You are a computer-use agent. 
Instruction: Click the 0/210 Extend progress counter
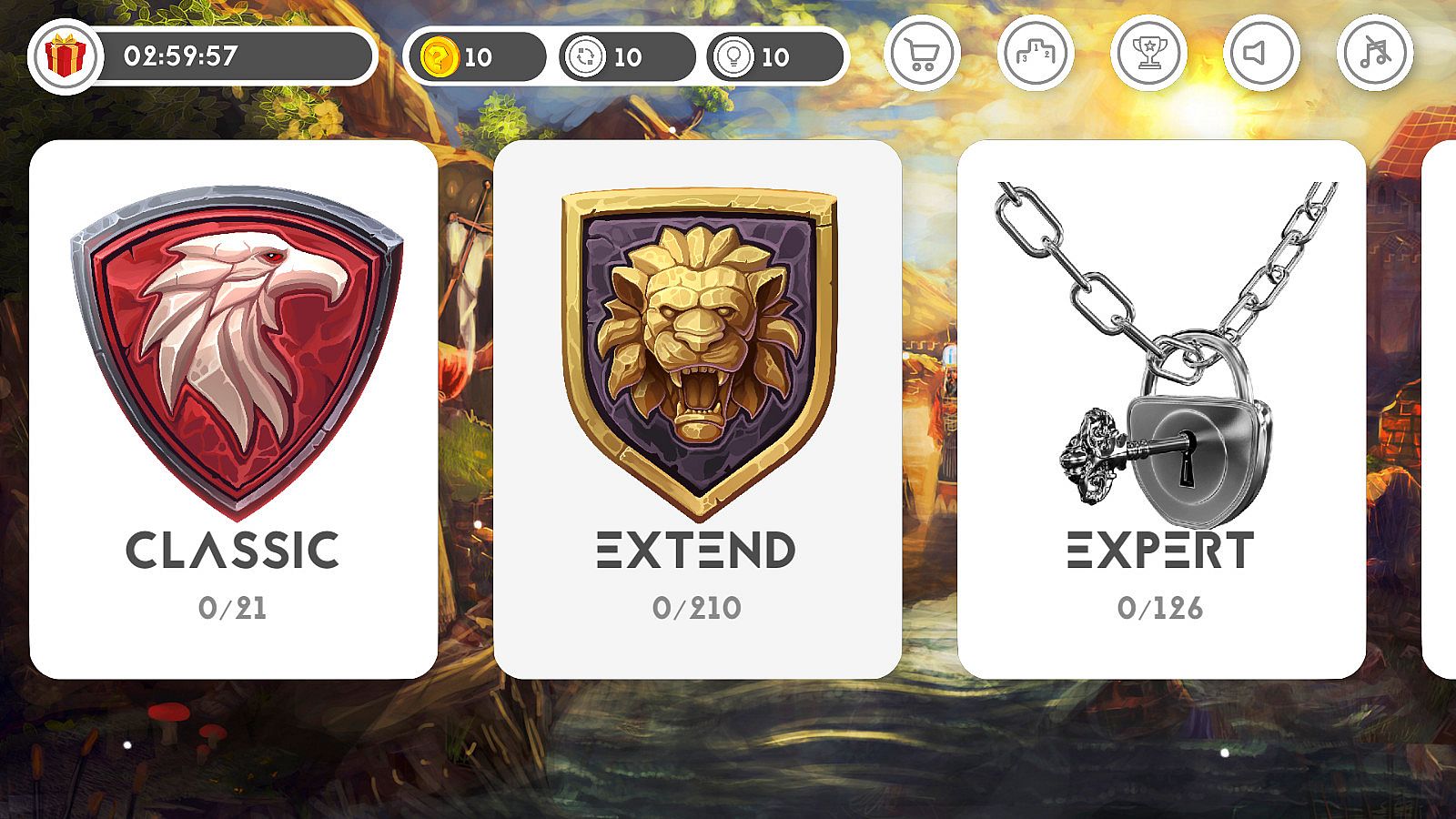point(697,608)
